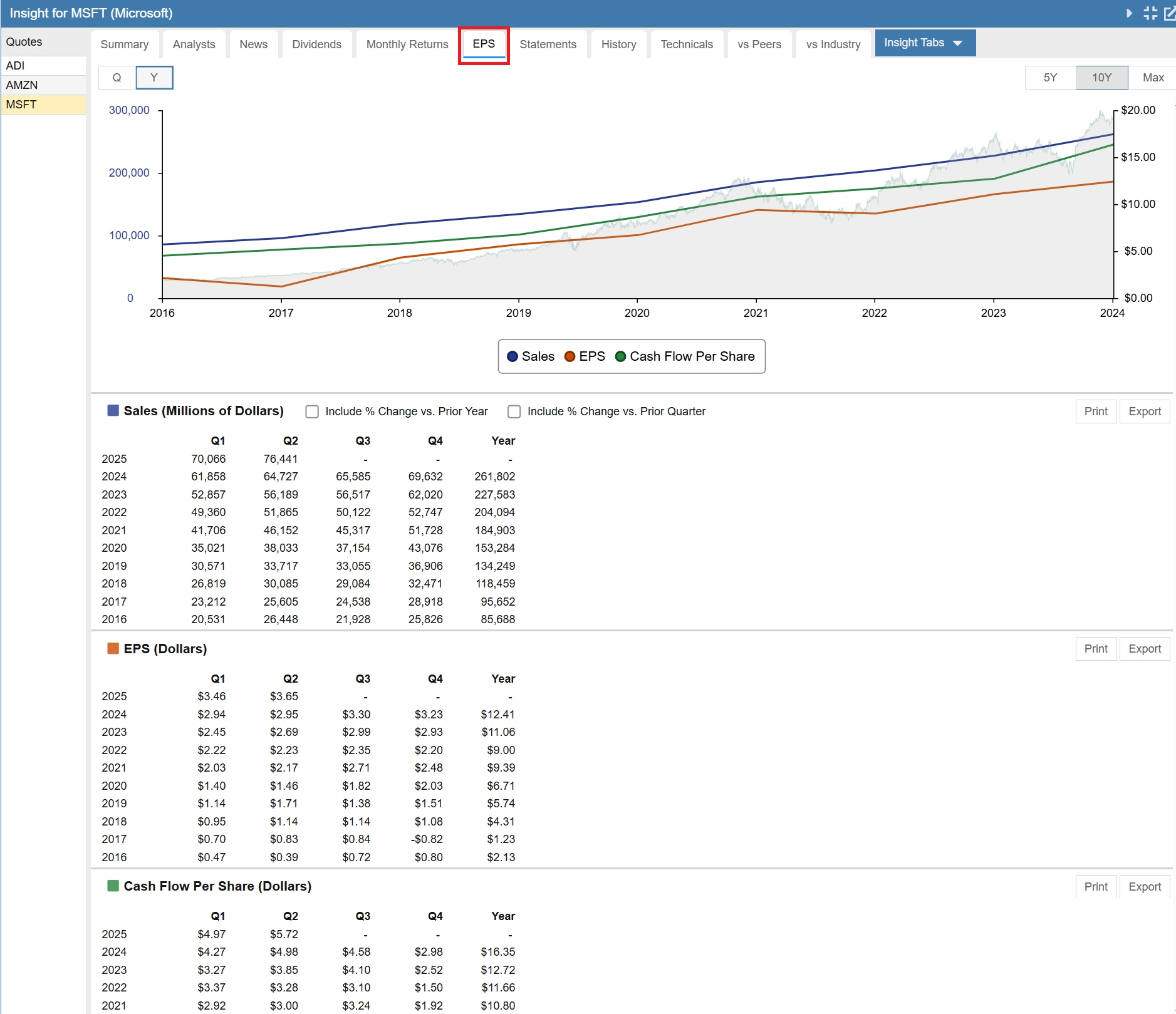The image size is (1176, 1014).
Task: Click the EPS table orange square marker
Action: tap(113, 648)
